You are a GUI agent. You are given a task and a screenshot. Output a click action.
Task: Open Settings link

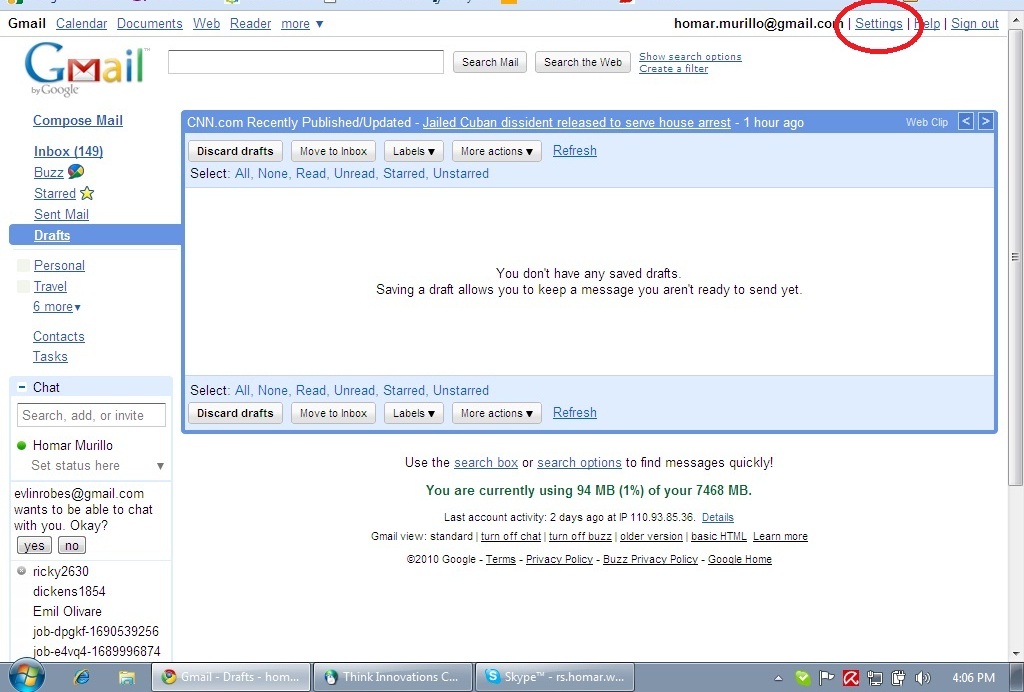tap(878, 24)
